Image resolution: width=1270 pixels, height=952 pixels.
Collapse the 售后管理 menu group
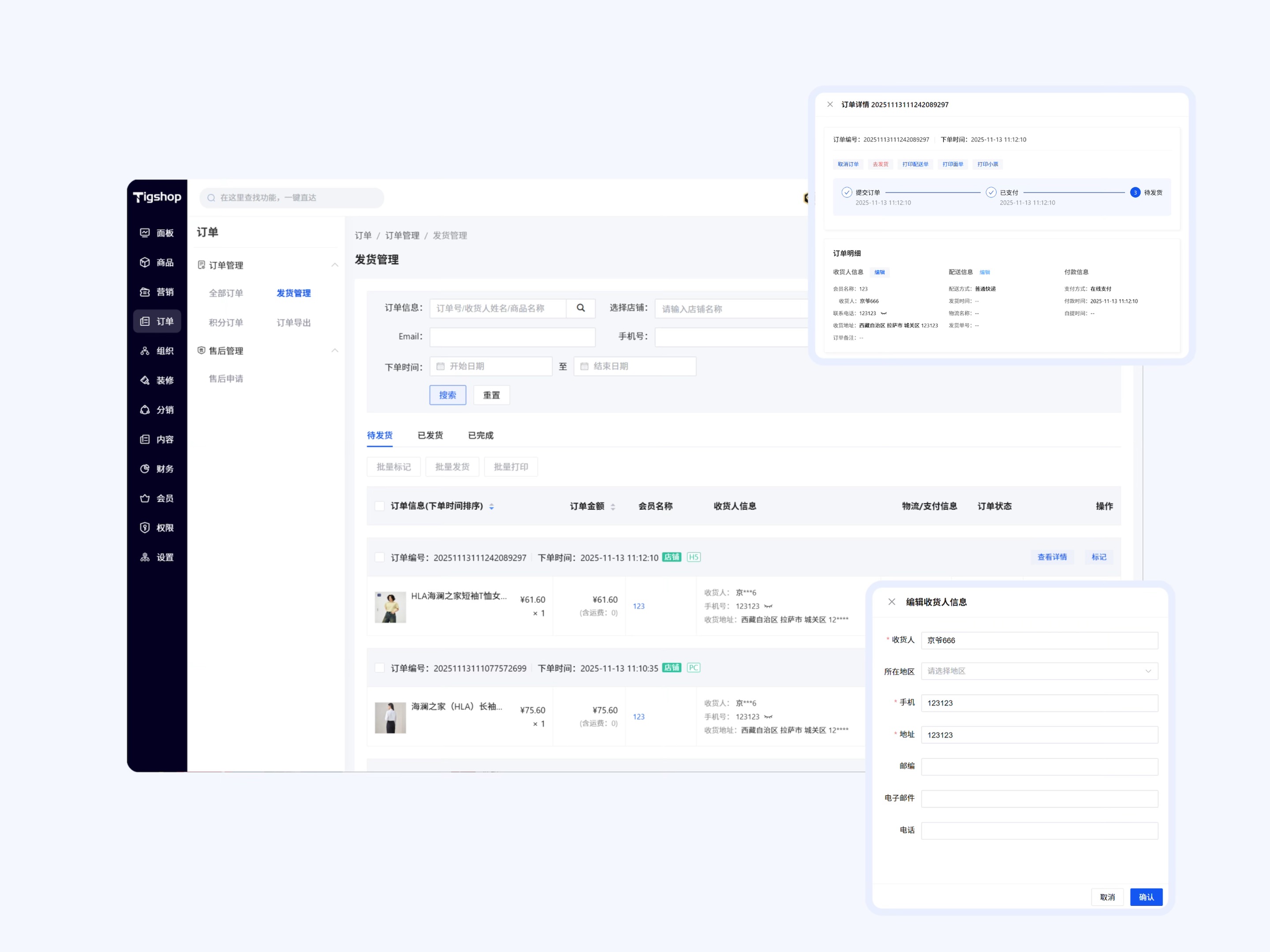pos(335,351)
